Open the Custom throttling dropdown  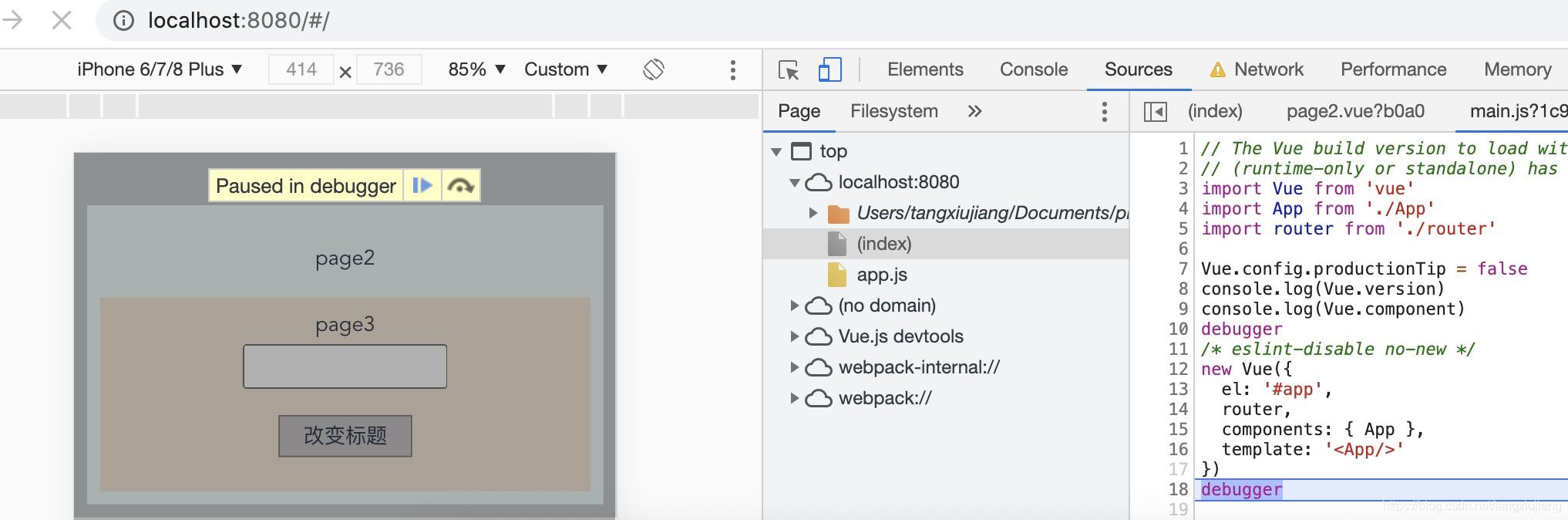point(565,69)
